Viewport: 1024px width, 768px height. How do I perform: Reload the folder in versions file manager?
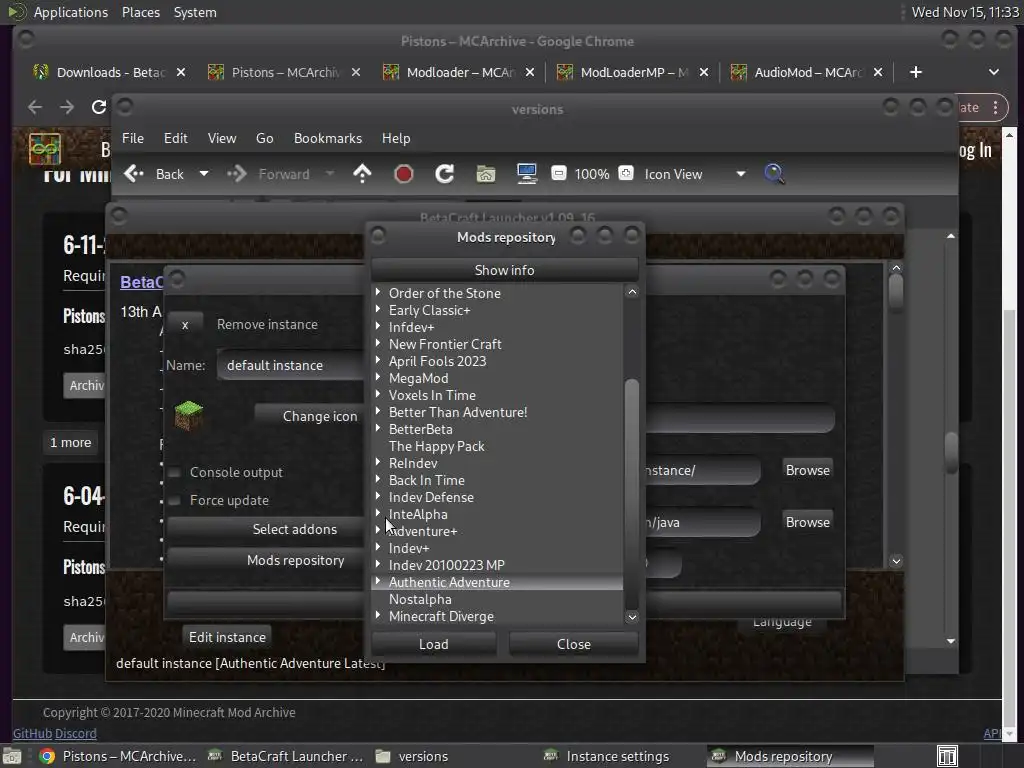(445, 174)
